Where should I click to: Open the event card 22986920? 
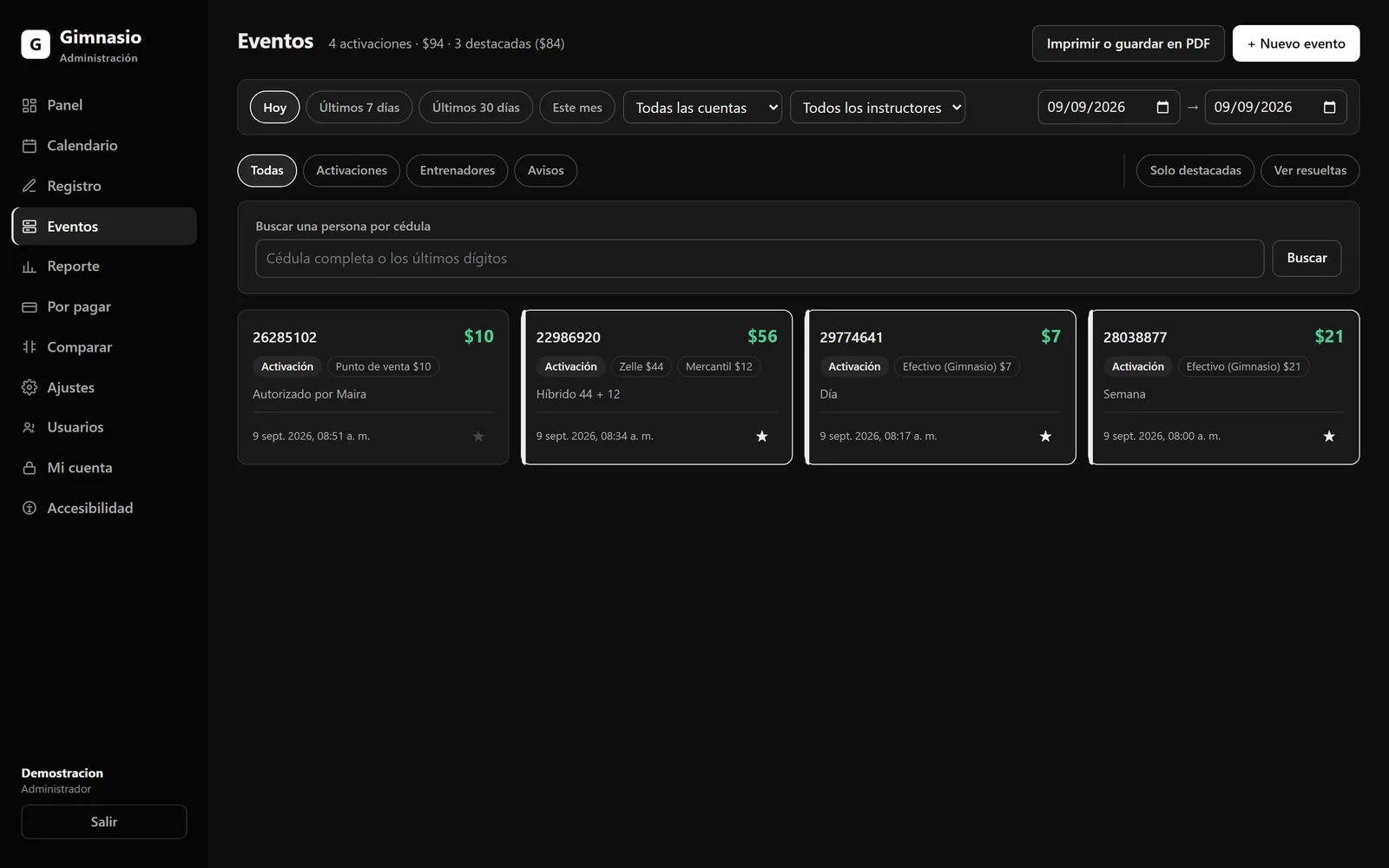[x=657, y=387]
